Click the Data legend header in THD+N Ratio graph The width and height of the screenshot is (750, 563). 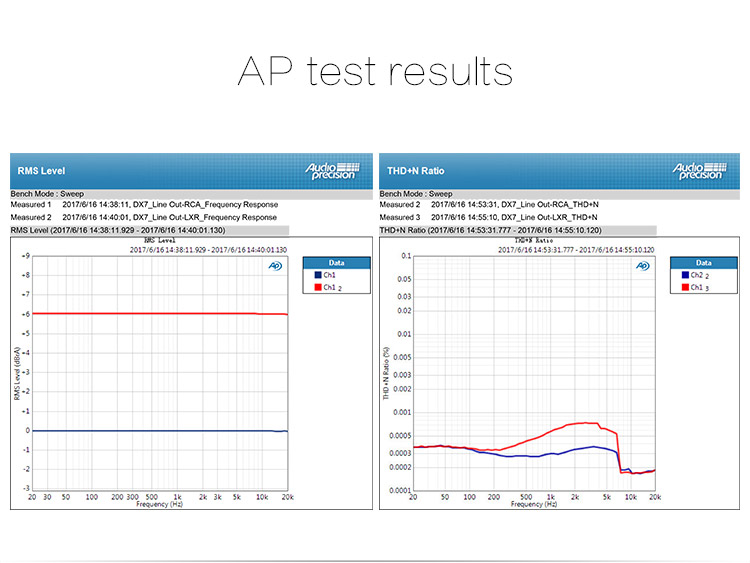704,262
